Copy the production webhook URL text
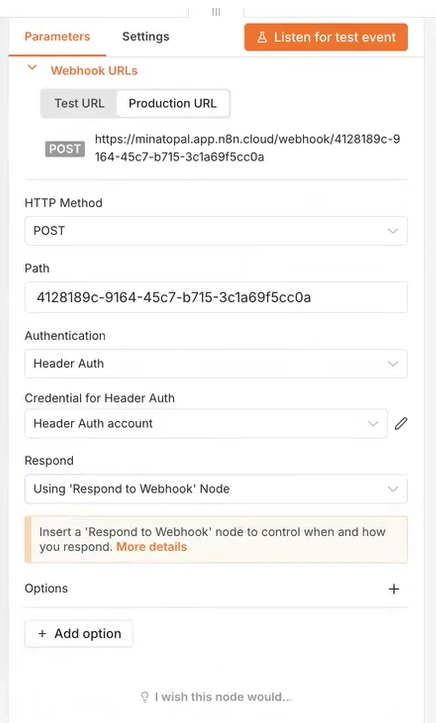 click(247, 148)
